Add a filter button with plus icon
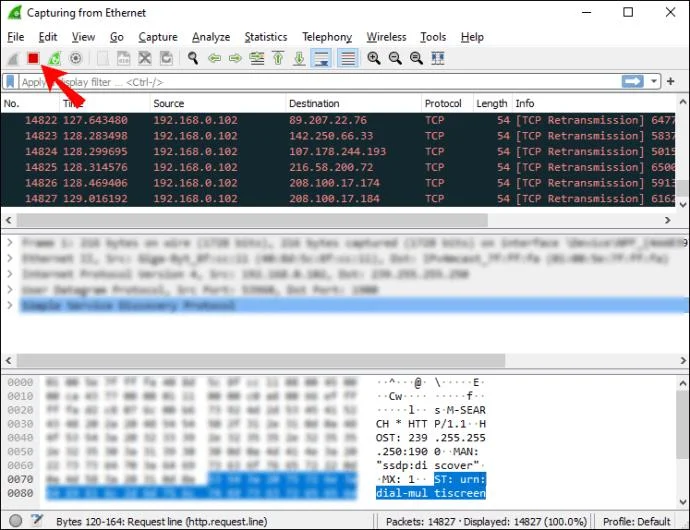This screenshot has width=690, height=530. pyautogui.click(x=671, y=81)
